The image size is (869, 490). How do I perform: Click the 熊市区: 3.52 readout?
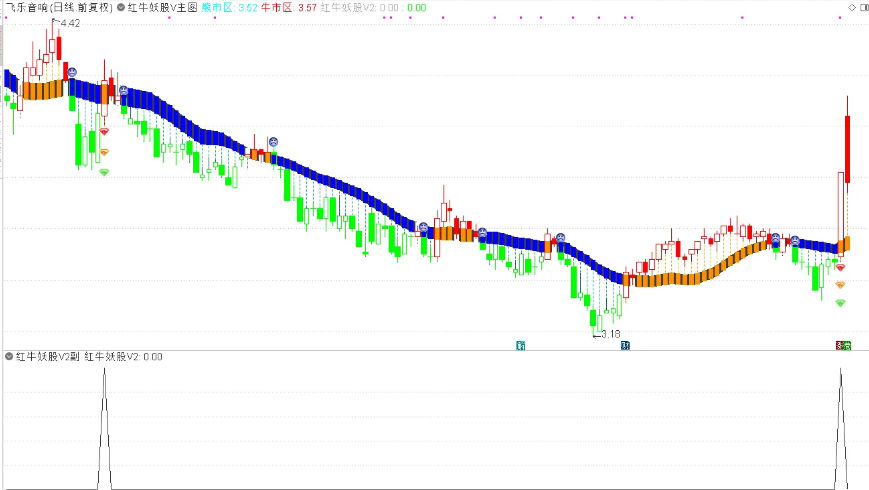229,8
